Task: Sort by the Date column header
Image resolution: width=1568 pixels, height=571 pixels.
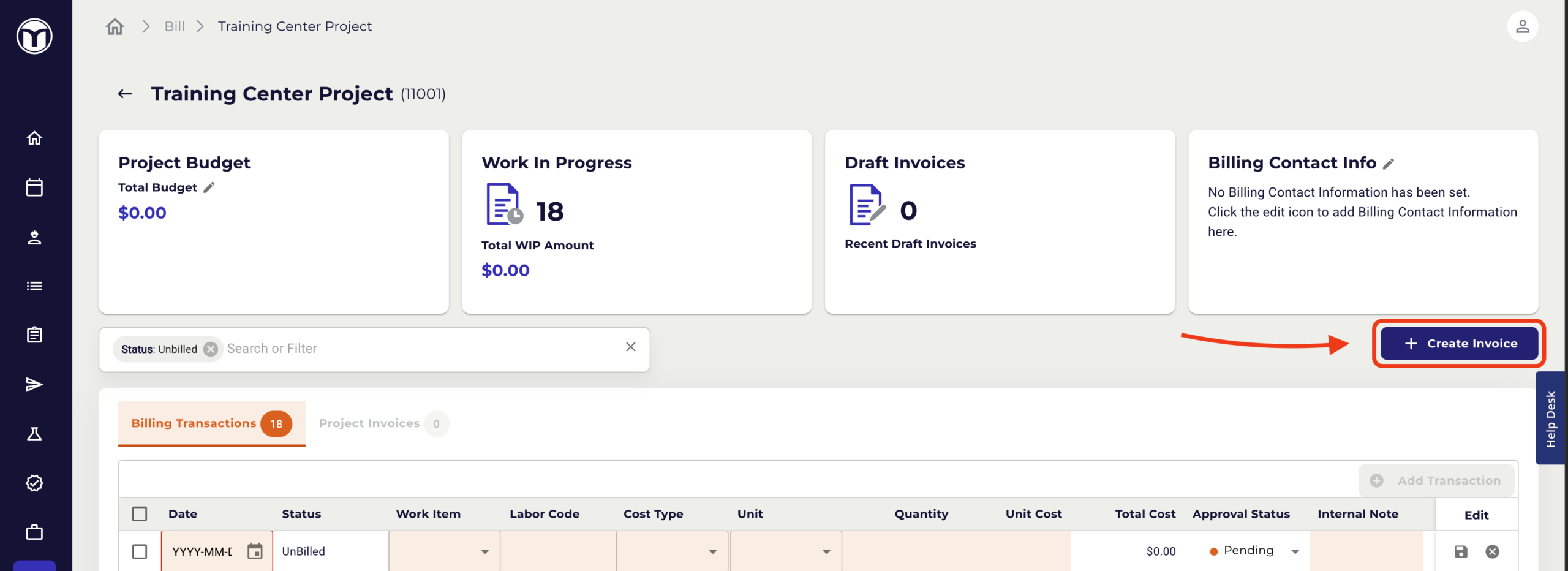Action: (x=183, y=514)
